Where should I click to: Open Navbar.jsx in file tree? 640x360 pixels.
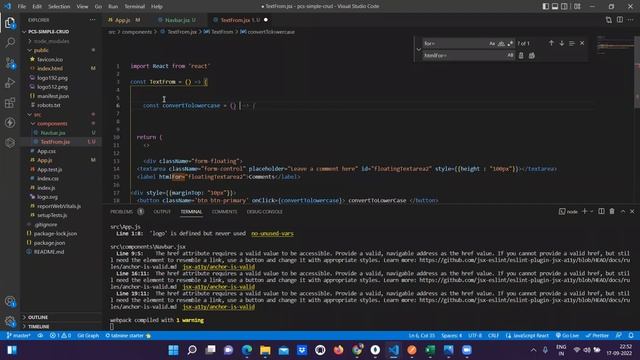tap(53, 133)
